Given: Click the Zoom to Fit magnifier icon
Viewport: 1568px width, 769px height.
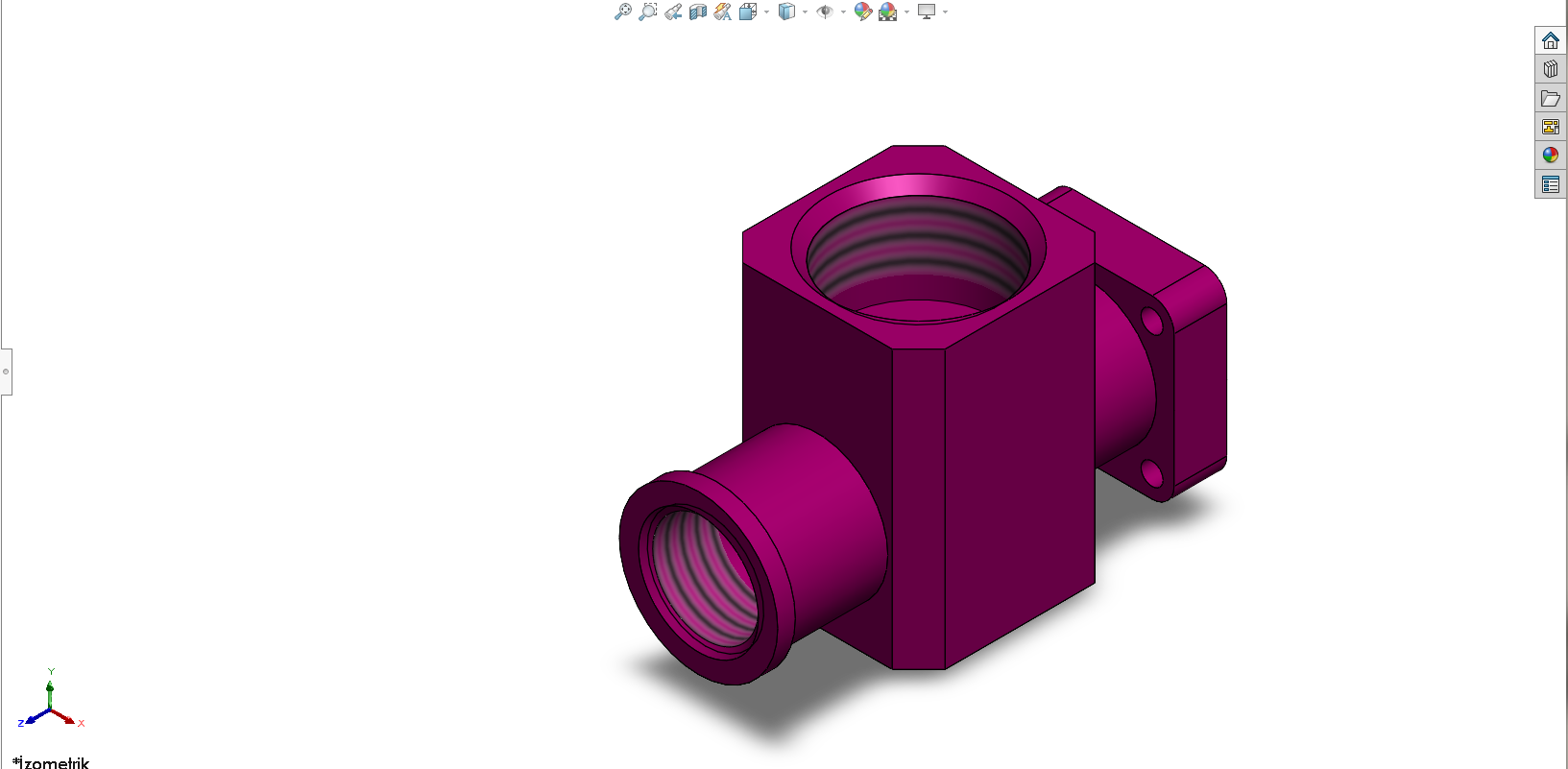Looking at the screenshot, I should point(623,12).
